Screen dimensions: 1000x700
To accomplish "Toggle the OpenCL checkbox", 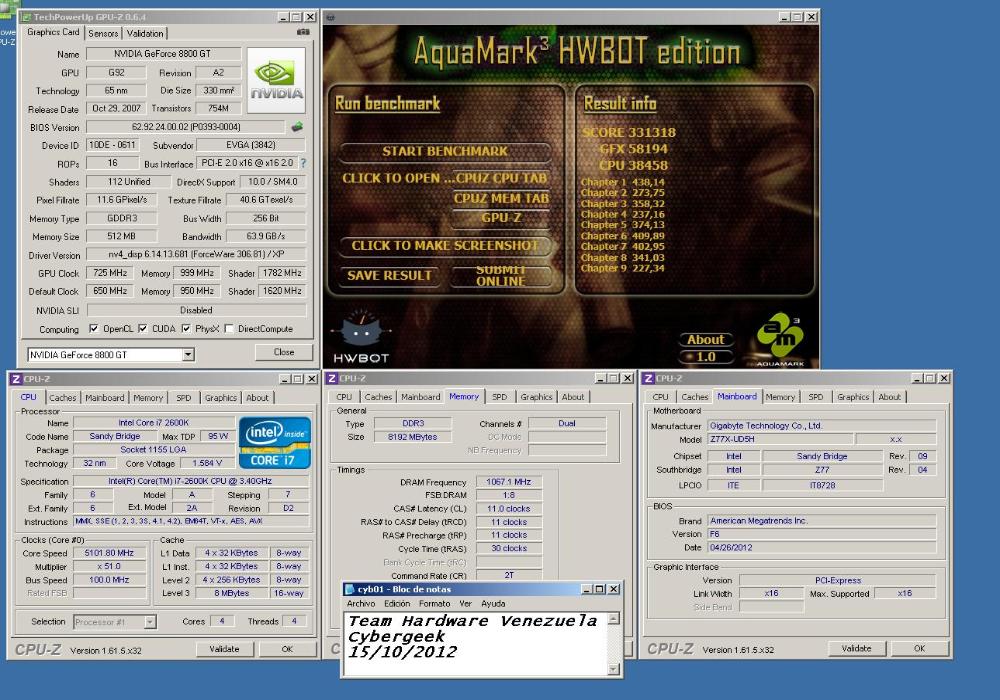I will [94, 329].
